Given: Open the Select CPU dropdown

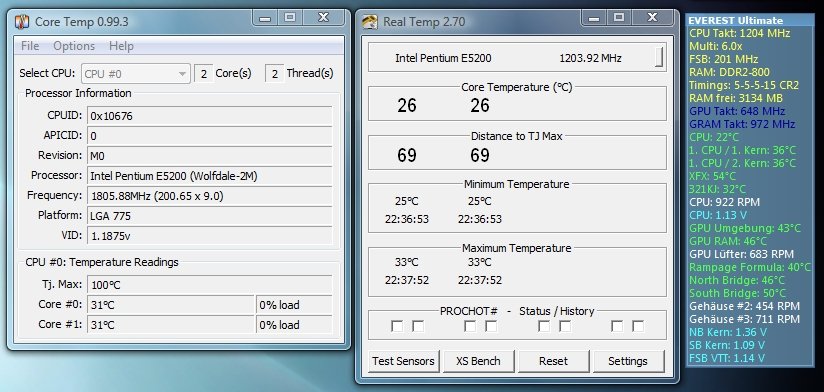Looking at the screenshot, I should coord(136,74).
